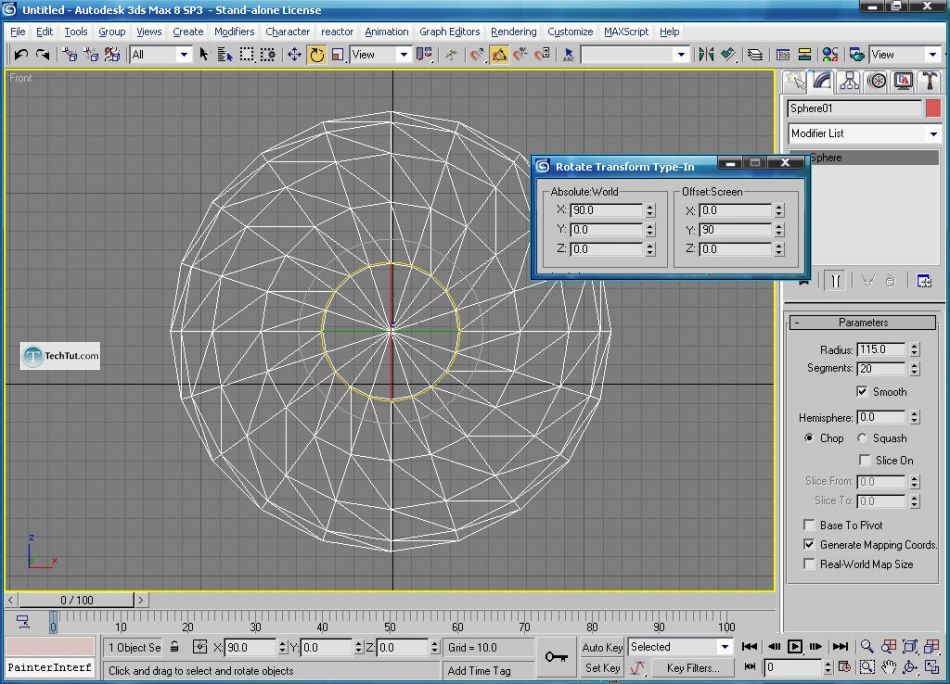Activate the Select and Scale tool
Screen dimensions: 950x684
[x=337, y=55]
